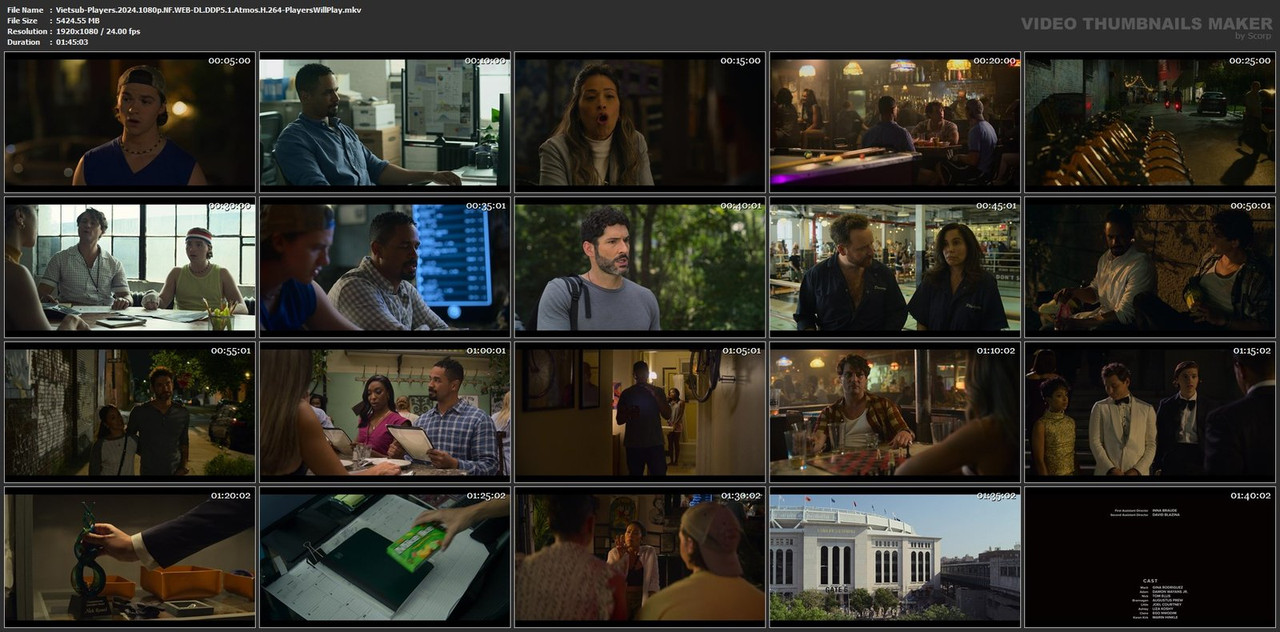The width and height of the screenshot is (1280, 632).
Task: Select the stadium building thumbnail at 01:35:02
Action: click(x=895, y=556)
